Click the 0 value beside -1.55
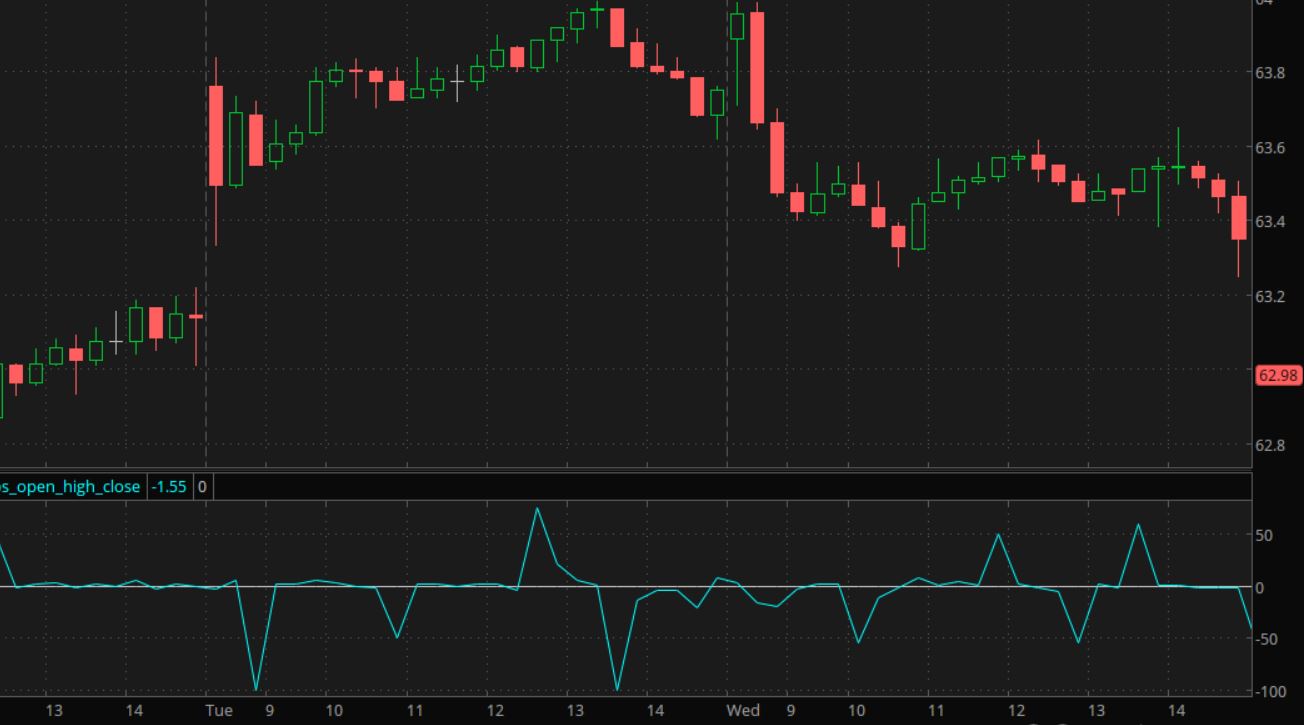This screenshot has width=1304, height=725. click(202, 487)
